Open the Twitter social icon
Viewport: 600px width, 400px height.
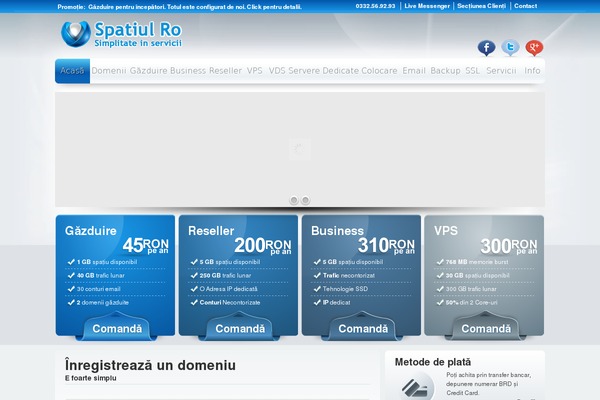510,48
